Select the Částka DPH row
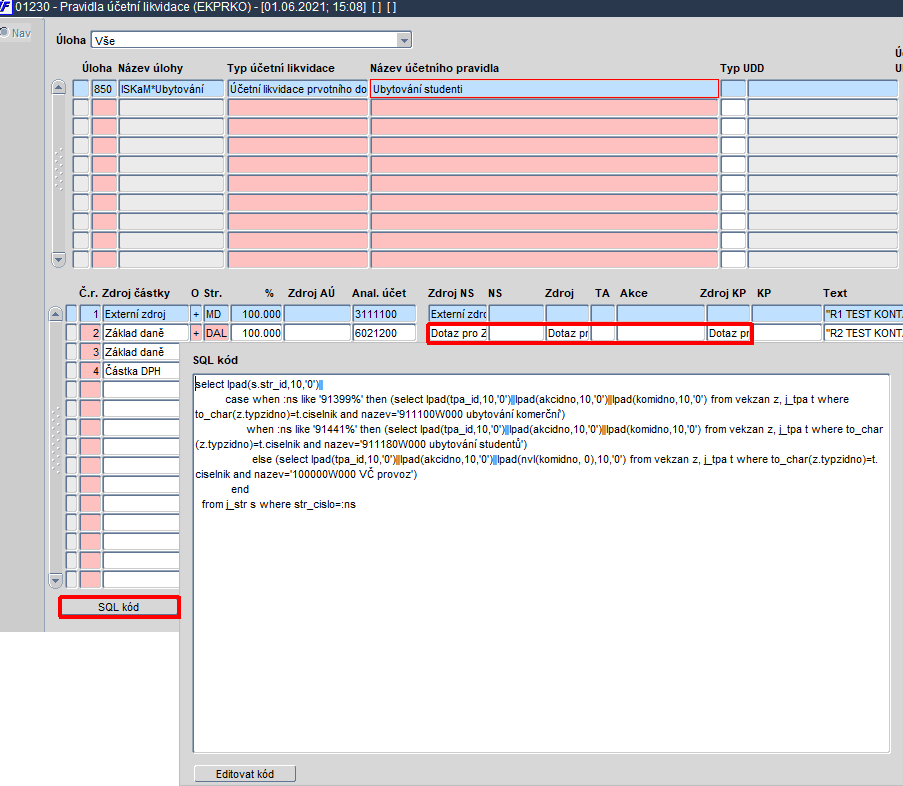Screen dimensions: 903x786 (x=141, y=371)
